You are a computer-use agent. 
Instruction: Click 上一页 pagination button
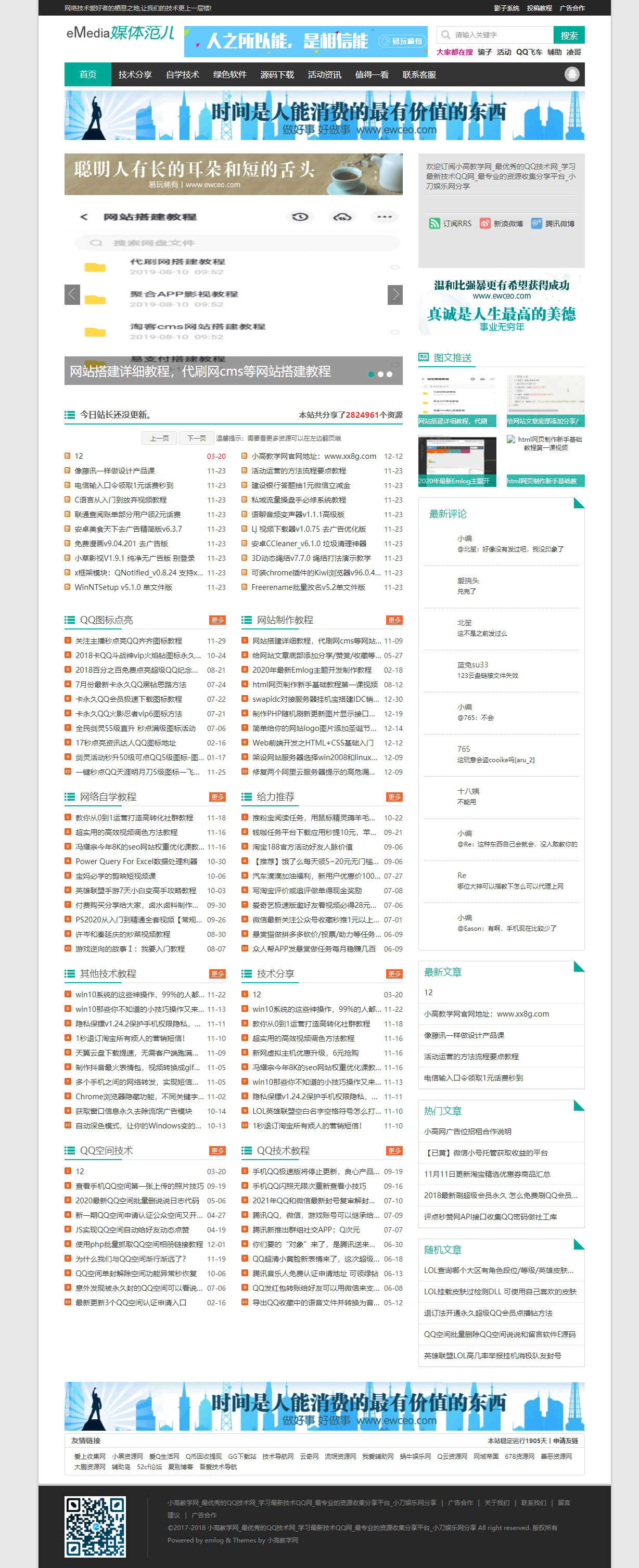point(159,438)
